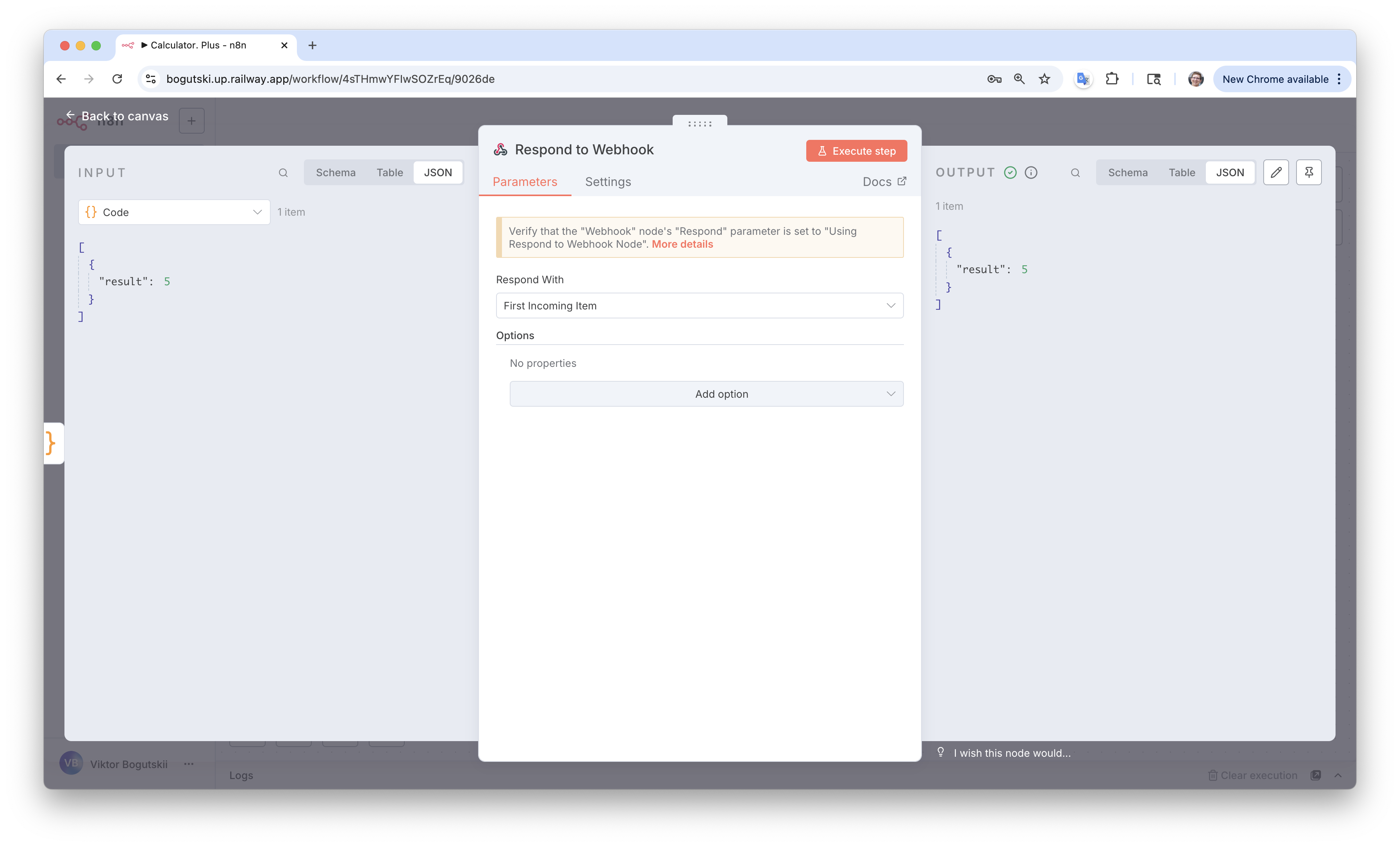Click the output panel search icon
Image resolution: width=1400 pixels, height=847 pixels.
coord(1075,173)
